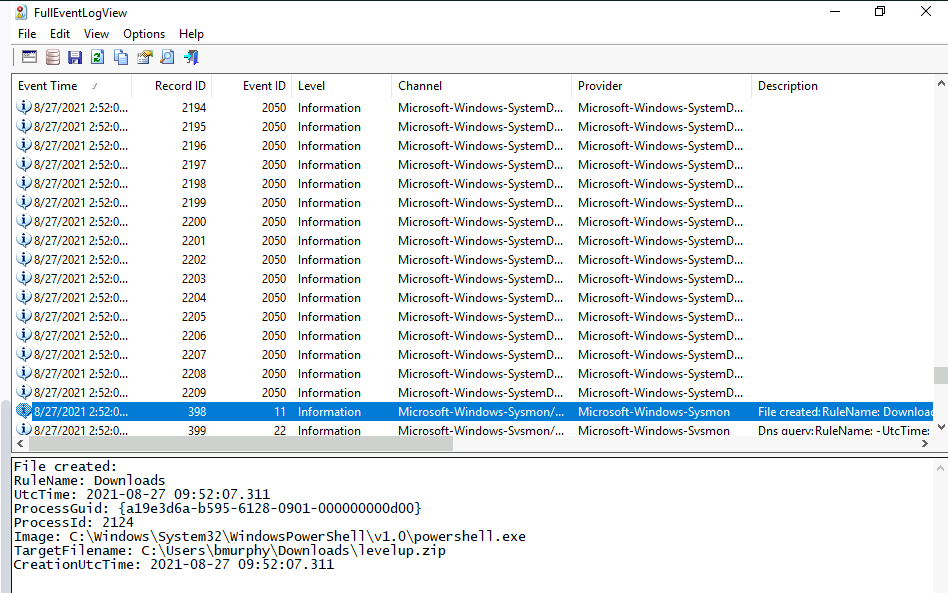The width and height of the screenshot is (948, 593).
Task: Copy selected events with the copy icon
Action: click(x=120, y=57)
